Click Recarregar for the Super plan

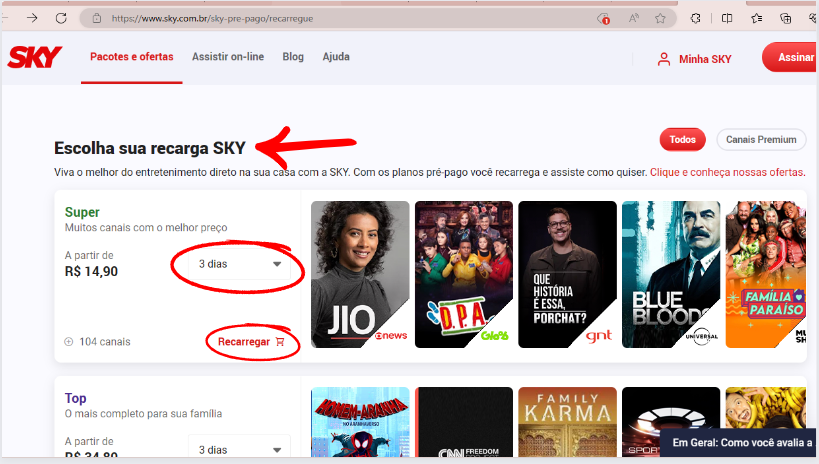click(x=251, y=342)
